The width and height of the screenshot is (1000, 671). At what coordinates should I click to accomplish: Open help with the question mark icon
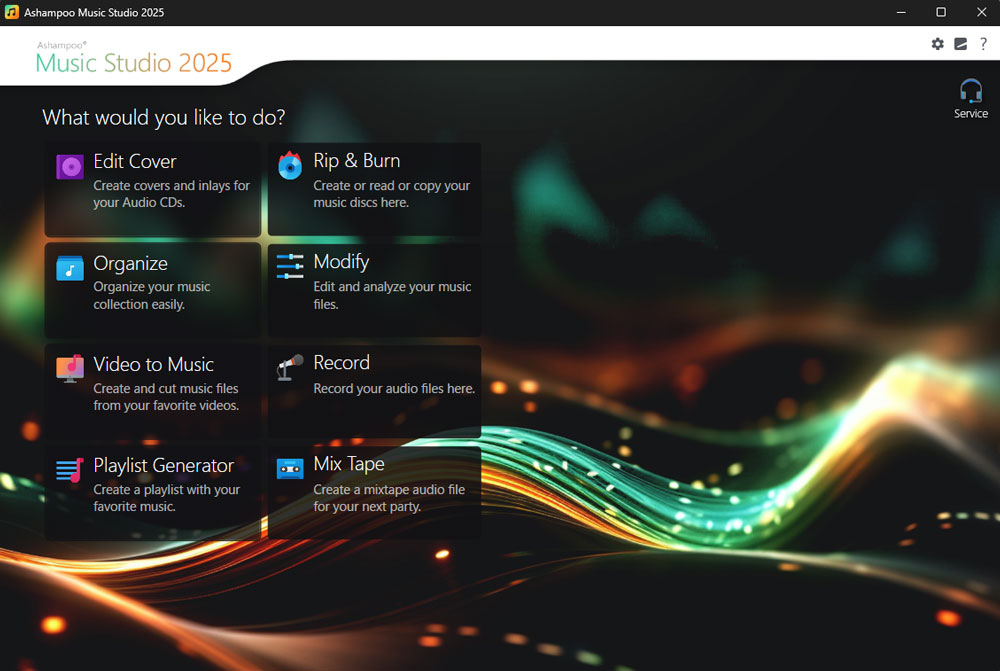pos(983,44)
